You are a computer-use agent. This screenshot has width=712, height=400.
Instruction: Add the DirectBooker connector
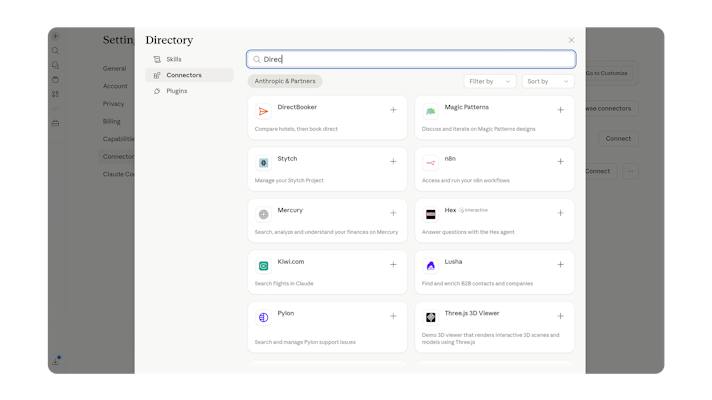[x=393, y=110]
